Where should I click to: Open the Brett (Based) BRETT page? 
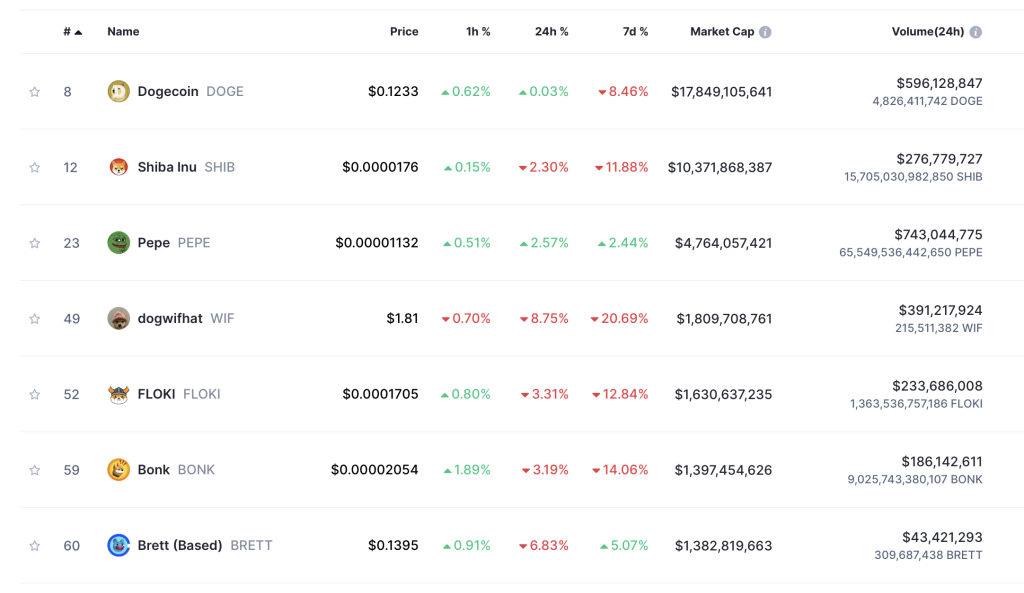pyautogui.click(x=204, y=545)
